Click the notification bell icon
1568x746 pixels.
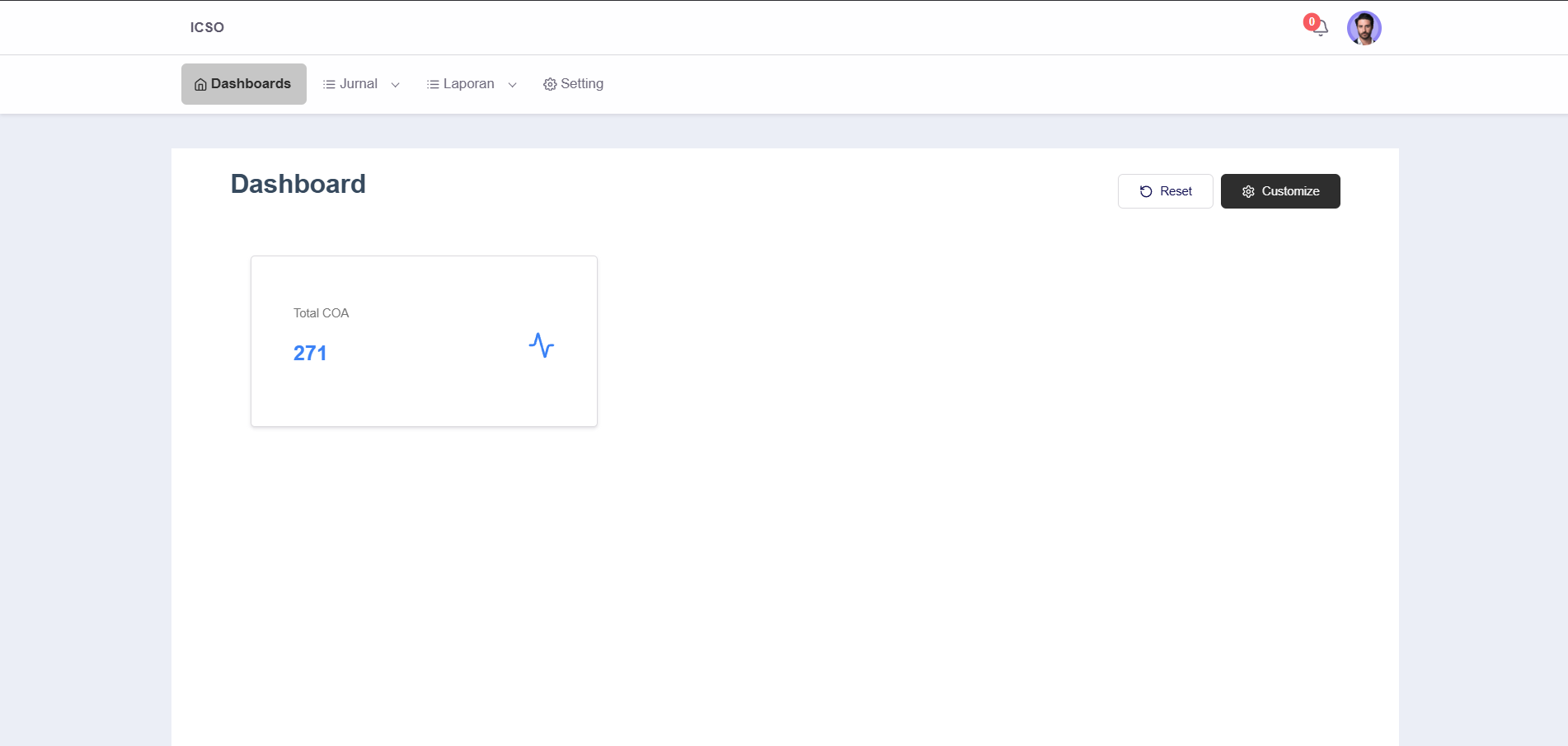coord(1322,29)
